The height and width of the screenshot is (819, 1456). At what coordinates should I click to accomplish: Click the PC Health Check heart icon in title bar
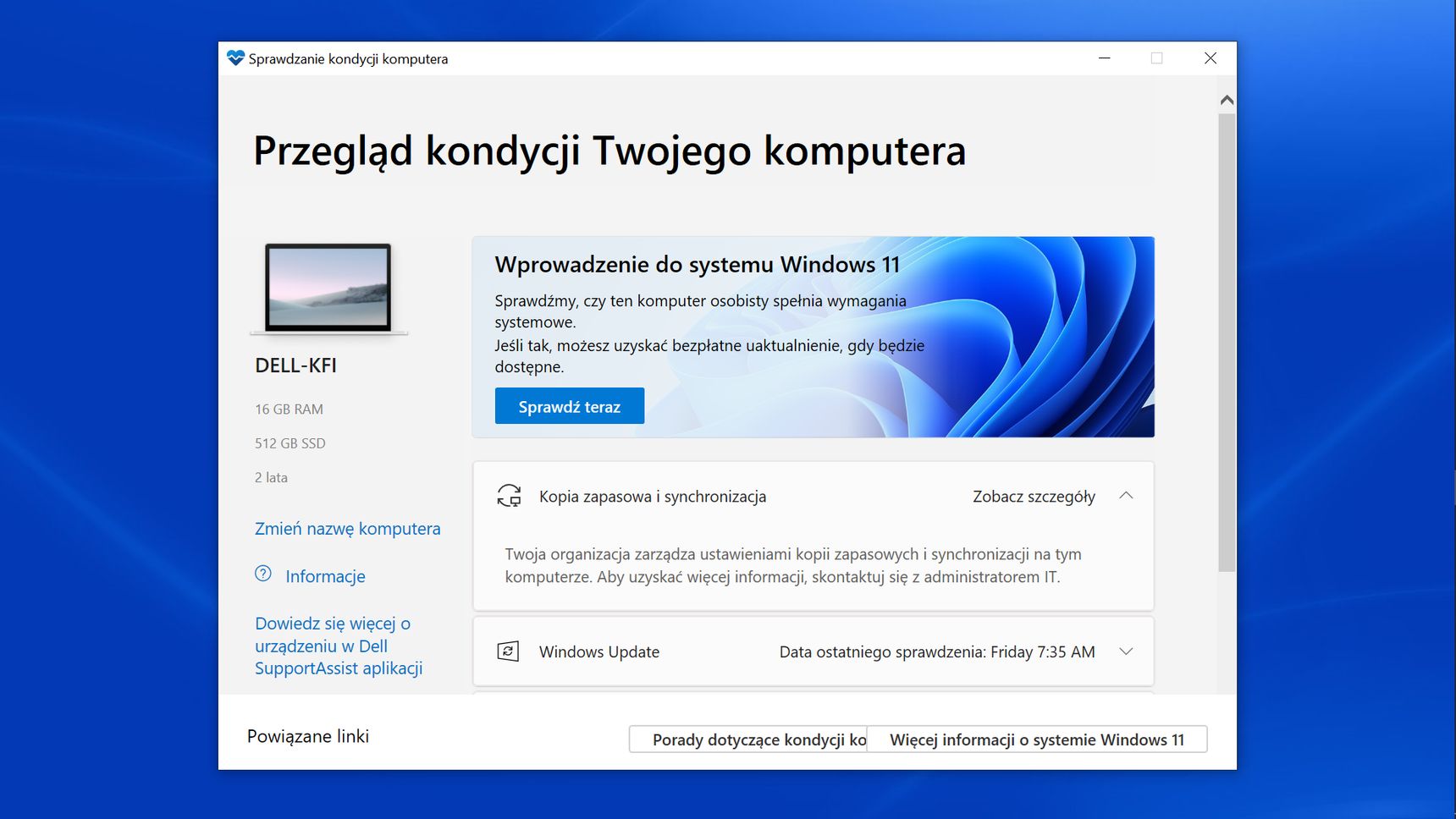(235, 58)
